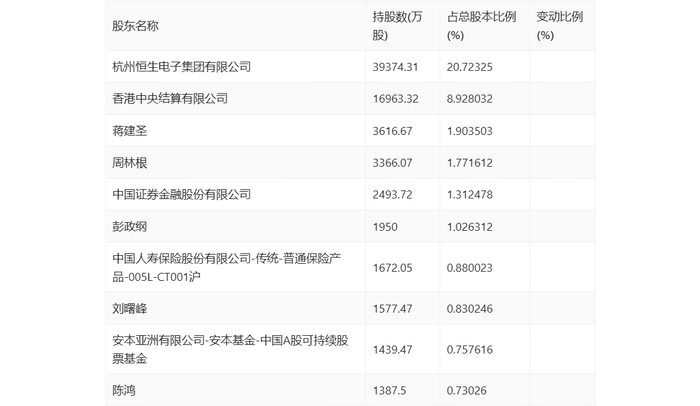Select the value 1387.5
This screenshot has width=700, height=406.
pyautogui.click(x=389, y=390)
